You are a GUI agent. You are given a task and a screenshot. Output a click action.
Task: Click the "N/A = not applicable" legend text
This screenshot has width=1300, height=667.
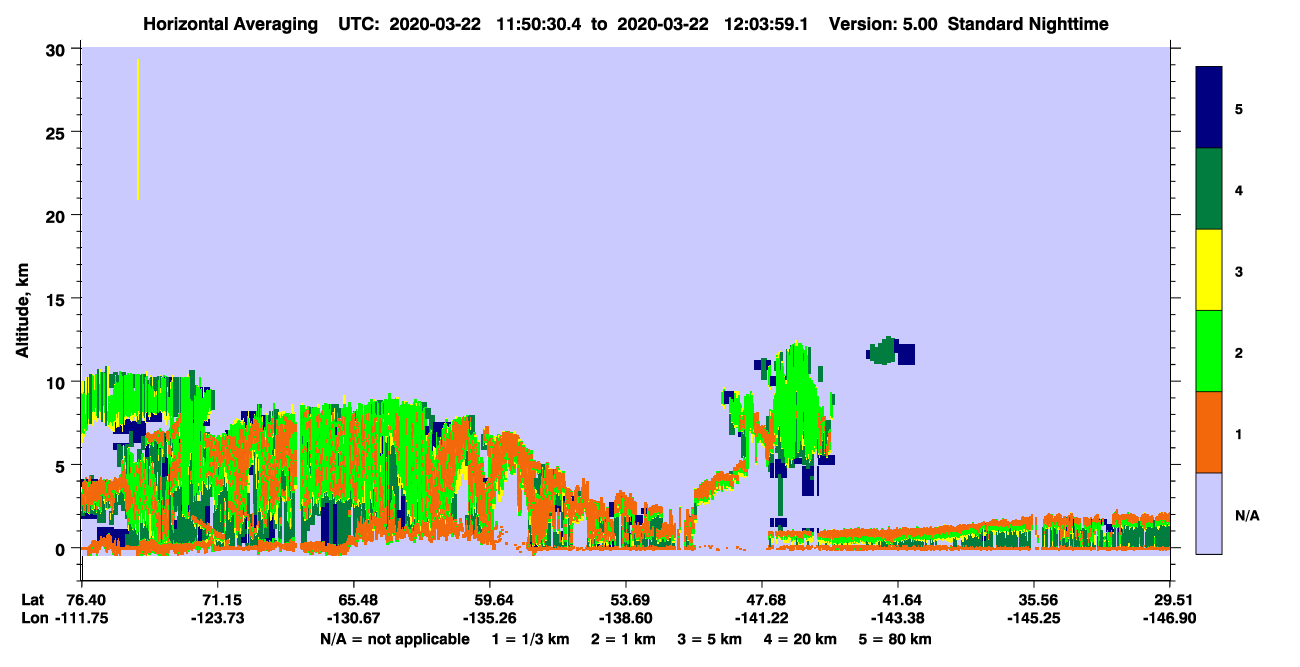[x=394, y=639]
